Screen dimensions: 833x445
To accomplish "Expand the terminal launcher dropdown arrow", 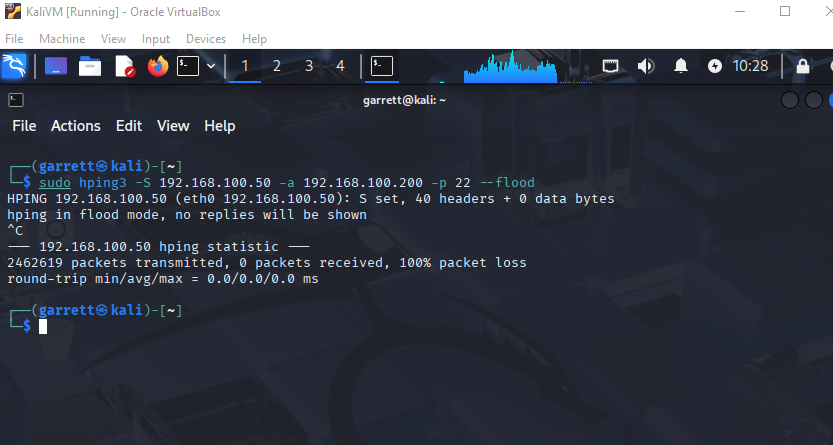I will coord(211,66).
